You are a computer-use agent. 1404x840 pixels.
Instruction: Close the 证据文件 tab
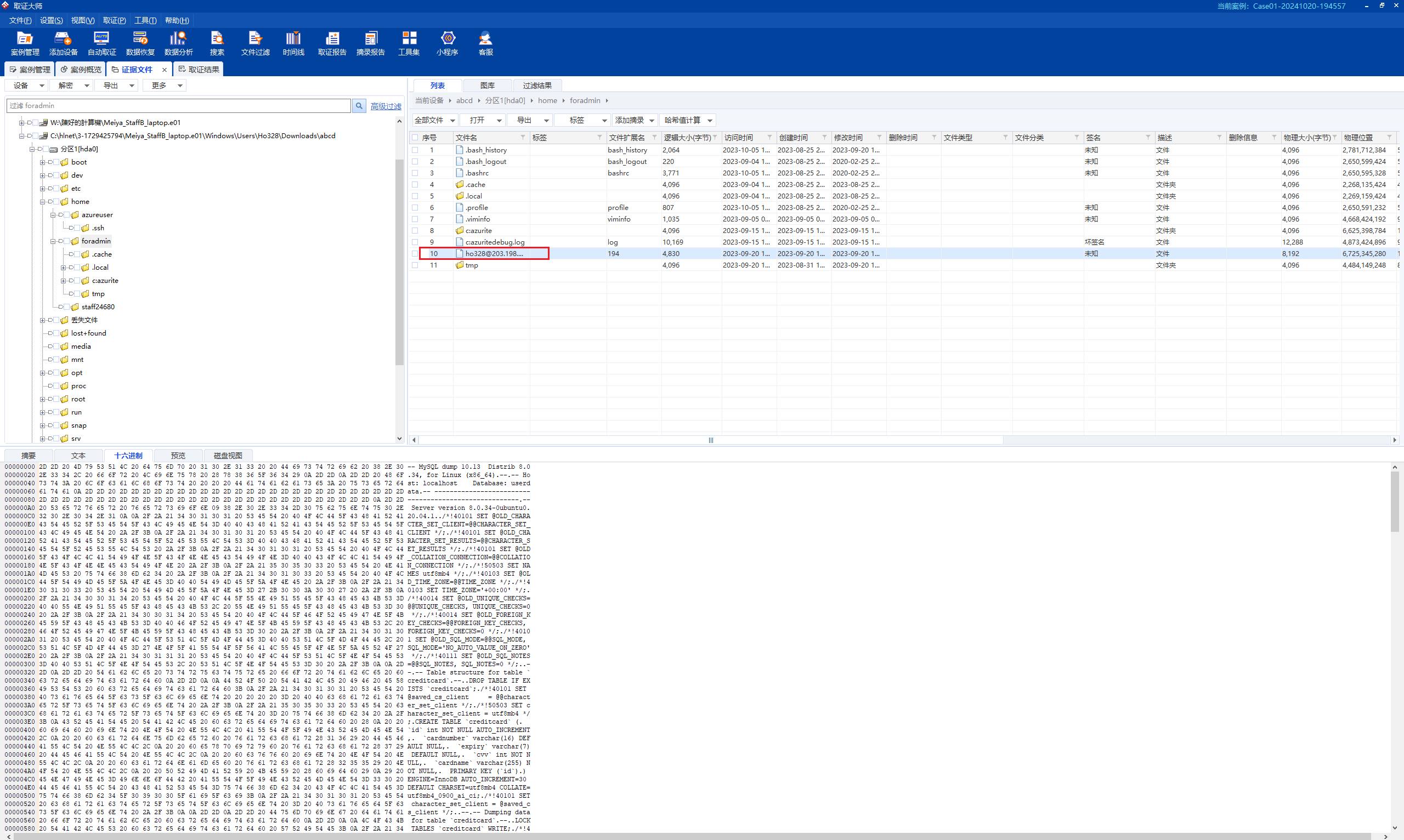pyautogui.click(x=165, y=70)
